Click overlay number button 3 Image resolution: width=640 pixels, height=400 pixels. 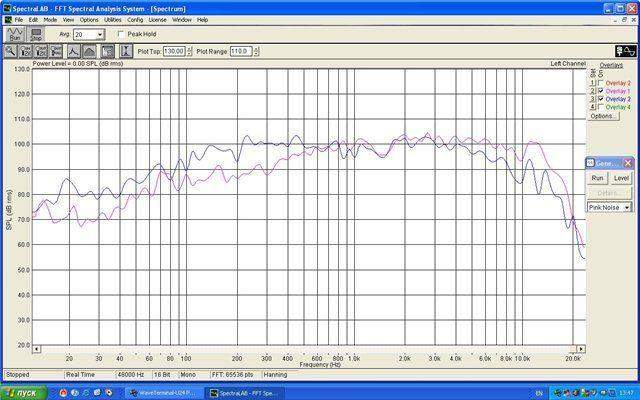[593, 99]
